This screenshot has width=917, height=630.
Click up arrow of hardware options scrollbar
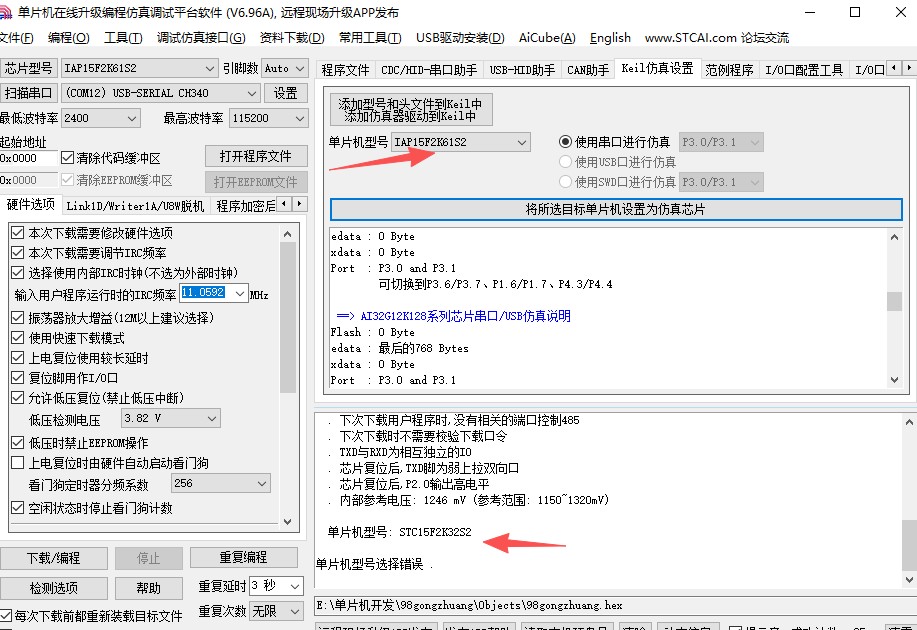[x=287, y=234]
